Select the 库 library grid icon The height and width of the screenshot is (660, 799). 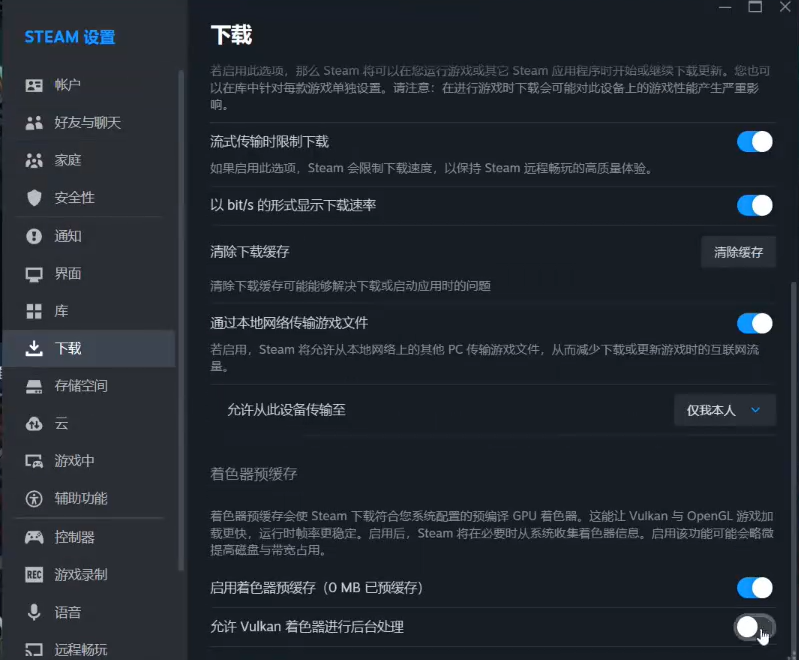[34, 311]
